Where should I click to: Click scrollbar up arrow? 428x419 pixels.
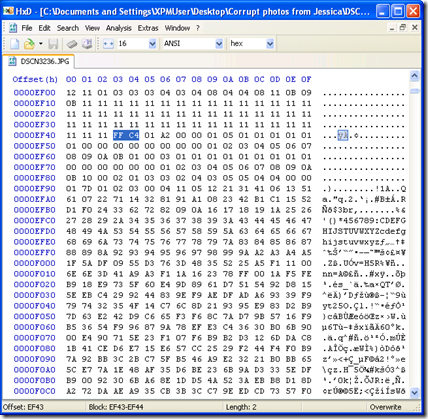pos(414,76)
